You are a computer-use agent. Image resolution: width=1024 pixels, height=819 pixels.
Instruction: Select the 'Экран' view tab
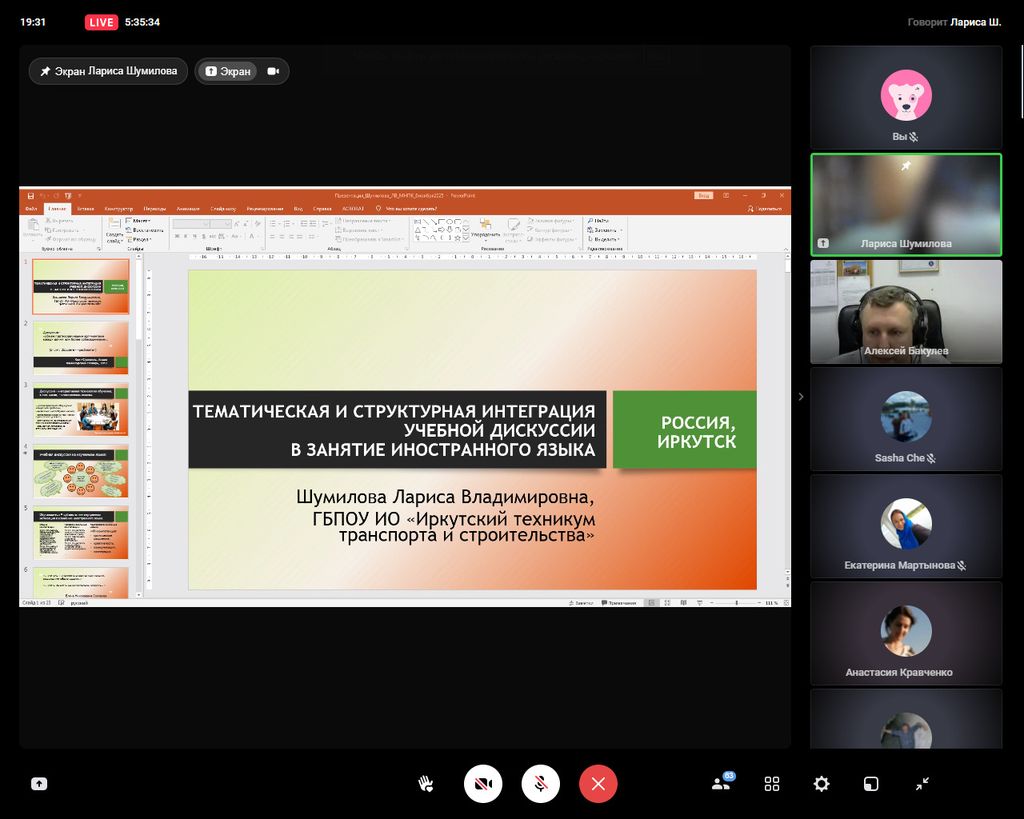pyautogui.click(x=228, y=71)
